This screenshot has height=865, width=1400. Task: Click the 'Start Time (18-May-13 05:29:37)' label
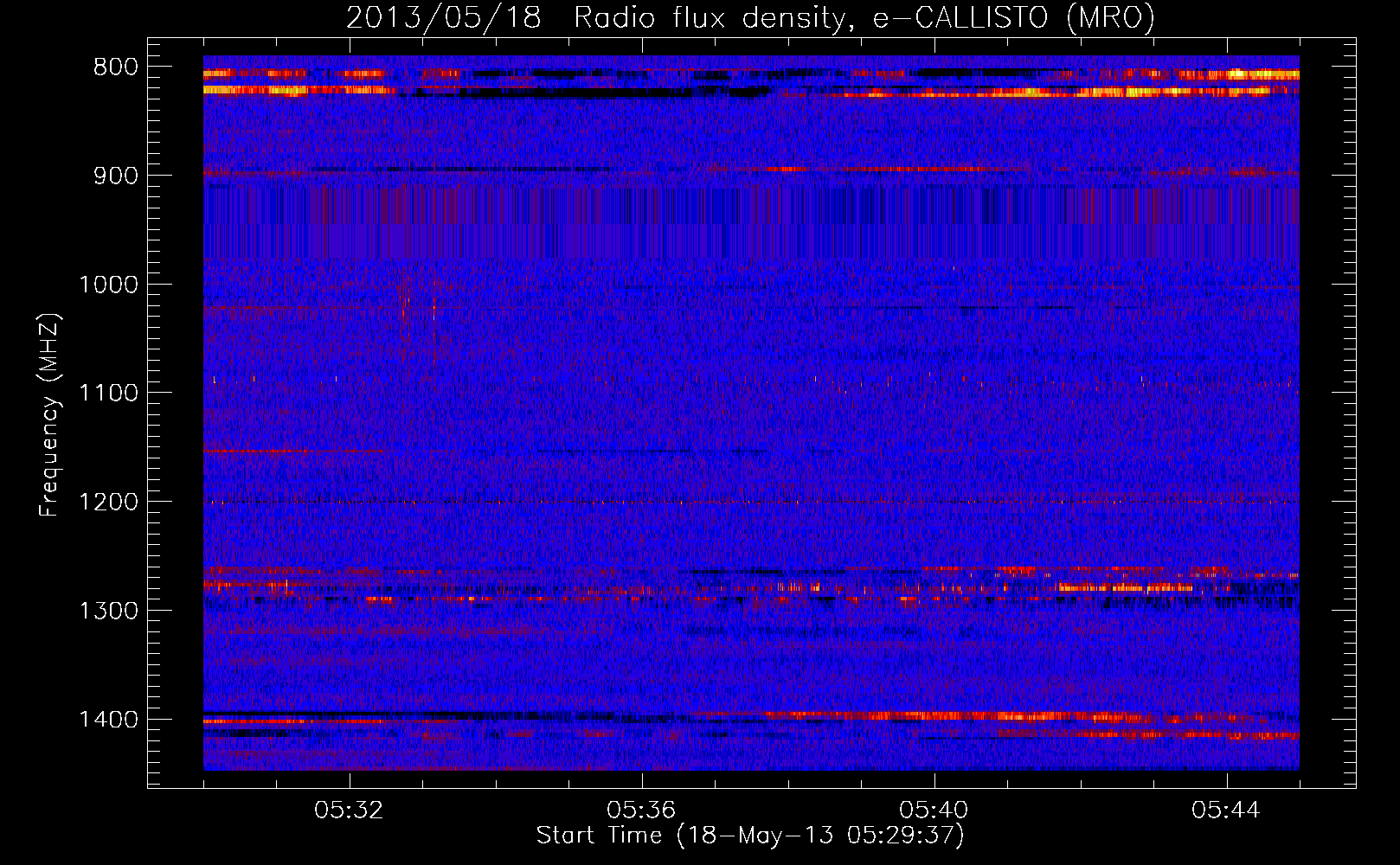750,836
